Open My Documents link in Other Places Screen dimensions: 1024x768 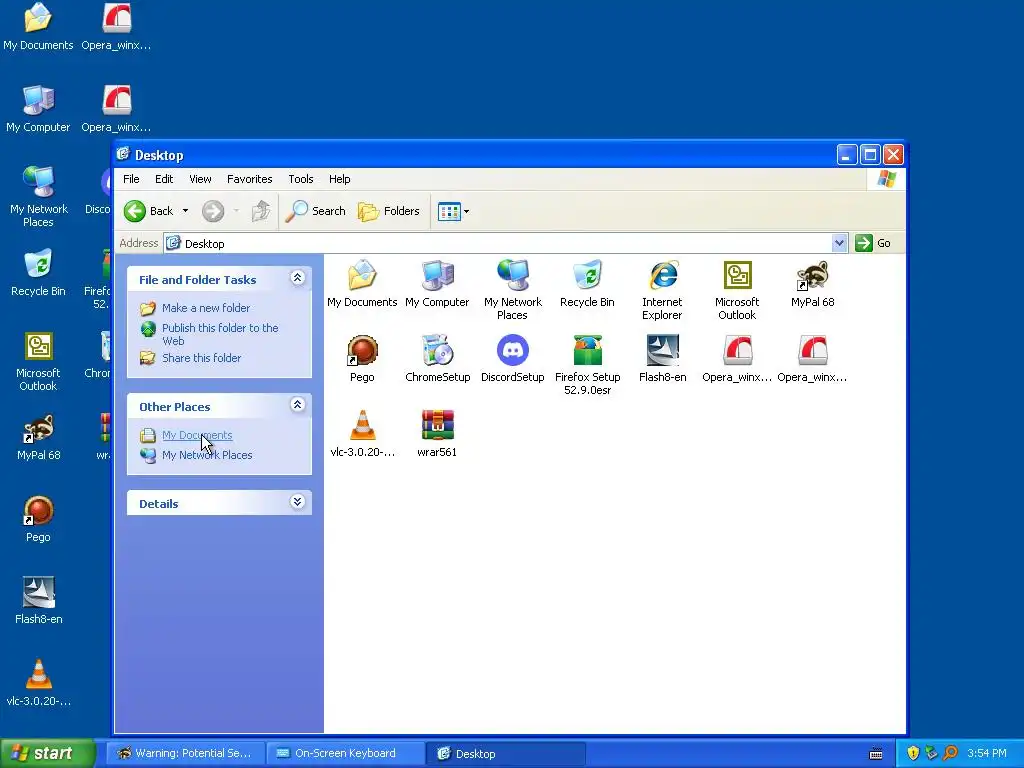click(197, 435)
